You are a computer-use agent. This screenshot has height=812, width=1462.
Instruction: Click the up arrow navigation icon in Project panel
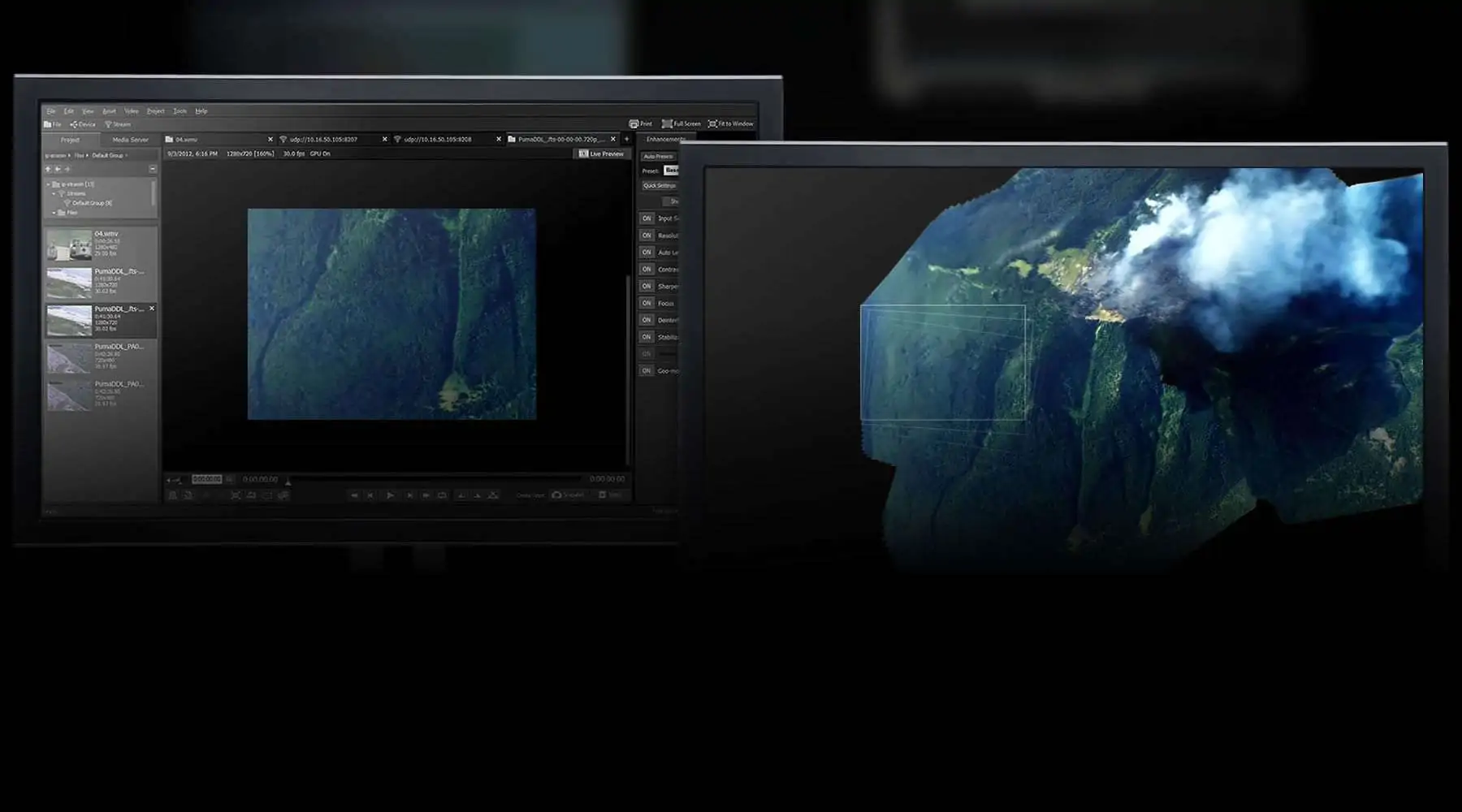pyautogui.click(x=48, y=169)
